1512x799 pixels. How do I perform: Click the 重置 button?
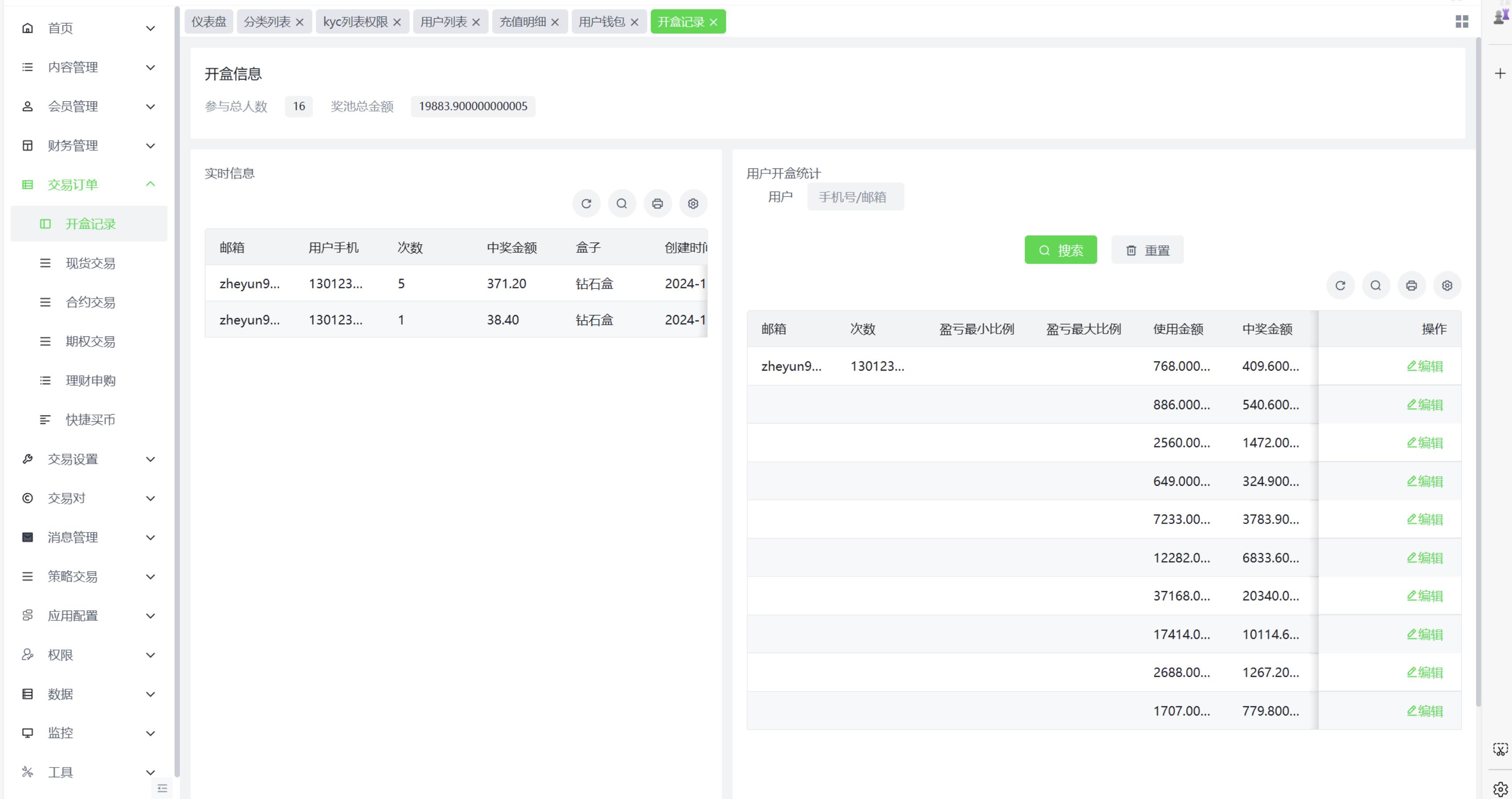tap(1147, 250)
